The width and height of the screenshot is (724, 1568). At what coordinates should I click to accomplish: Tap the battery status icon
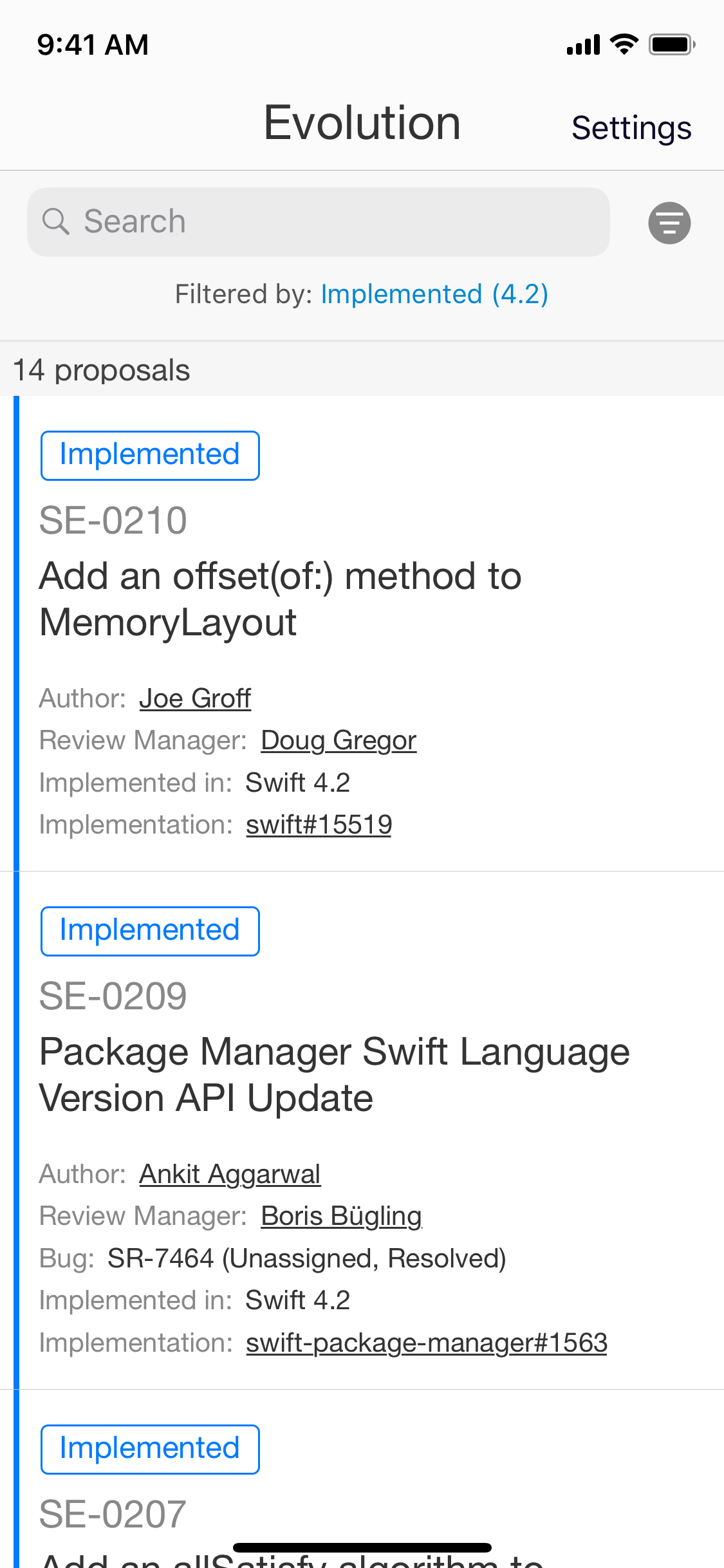[x=671, y=44]
